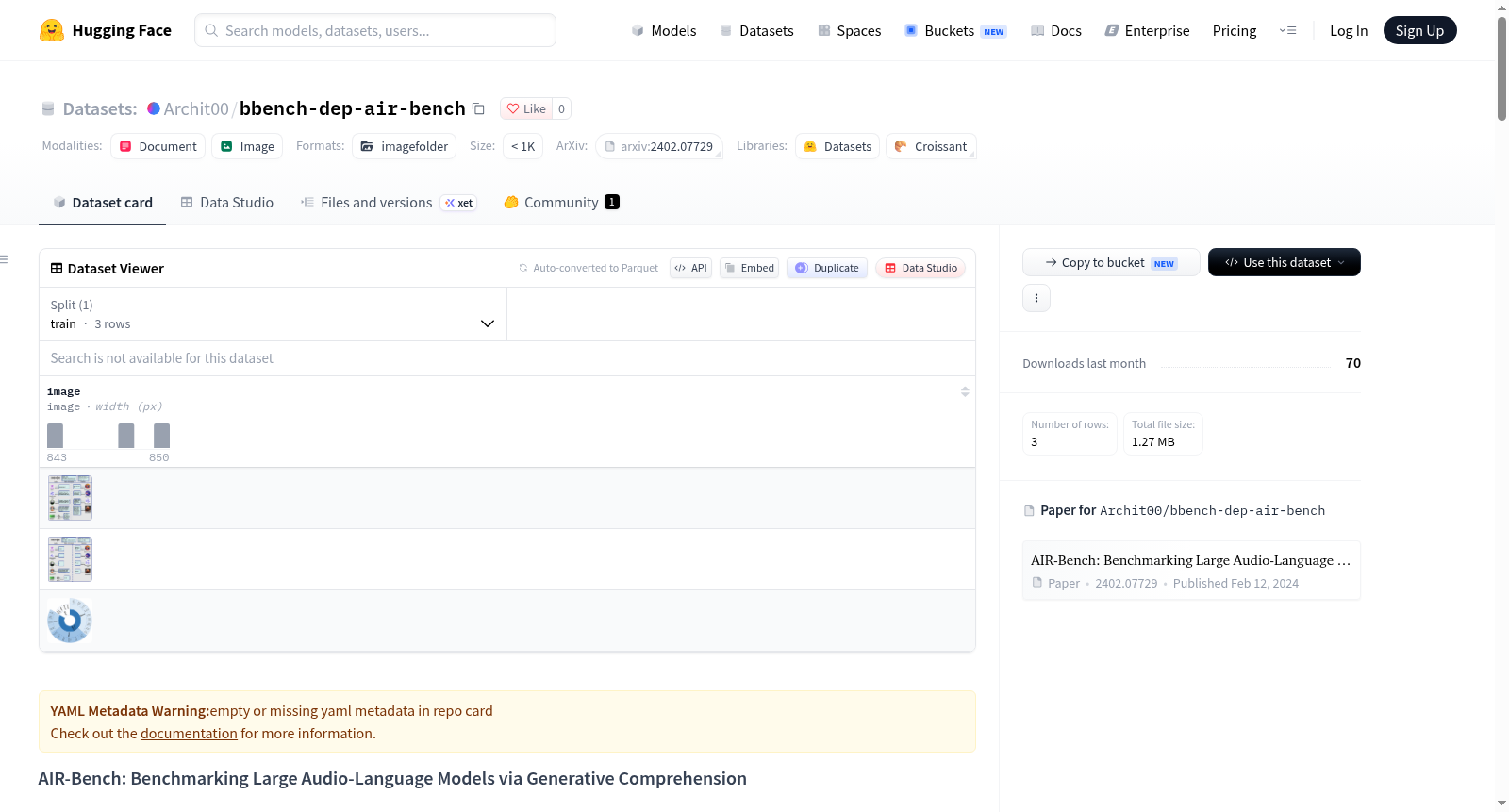1509x812 pixels.
Task: Click the Archit00 owner name link
Action: 196,108
